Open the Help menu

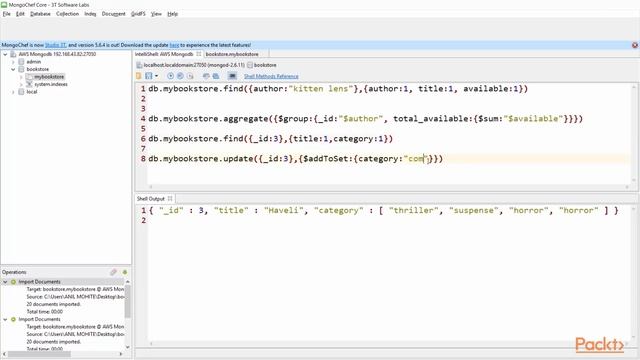pyautogui.click(x=173, y=14)
